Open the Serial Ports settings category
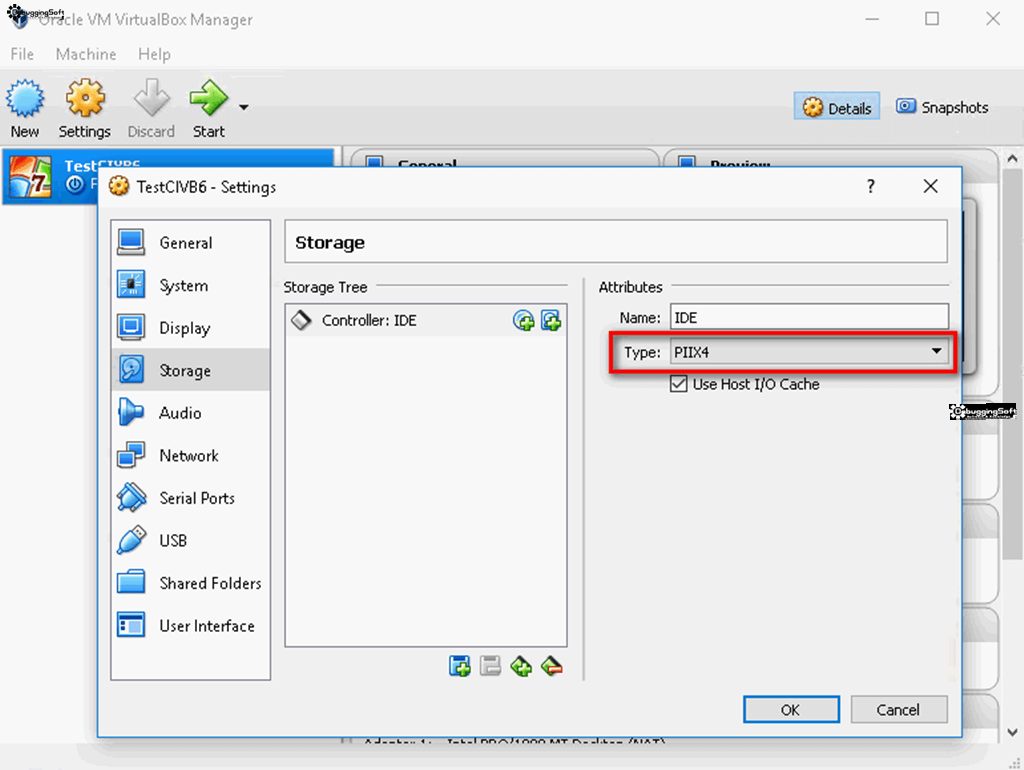This screenshot has width=1024, height=770. click(x=191, y=498)
